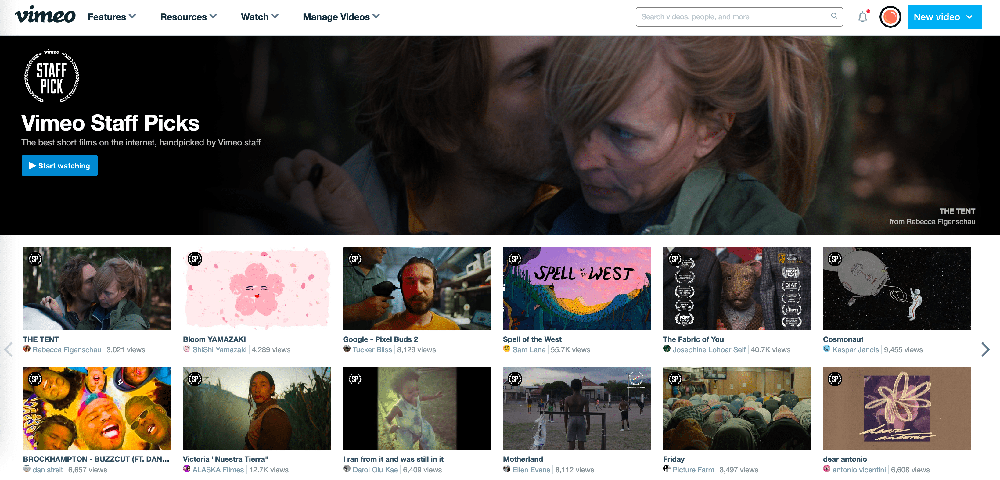This screenshot has height=480, width=1000.
Task: Open THE TENT video thumbnail
Action: coord(97,288)
